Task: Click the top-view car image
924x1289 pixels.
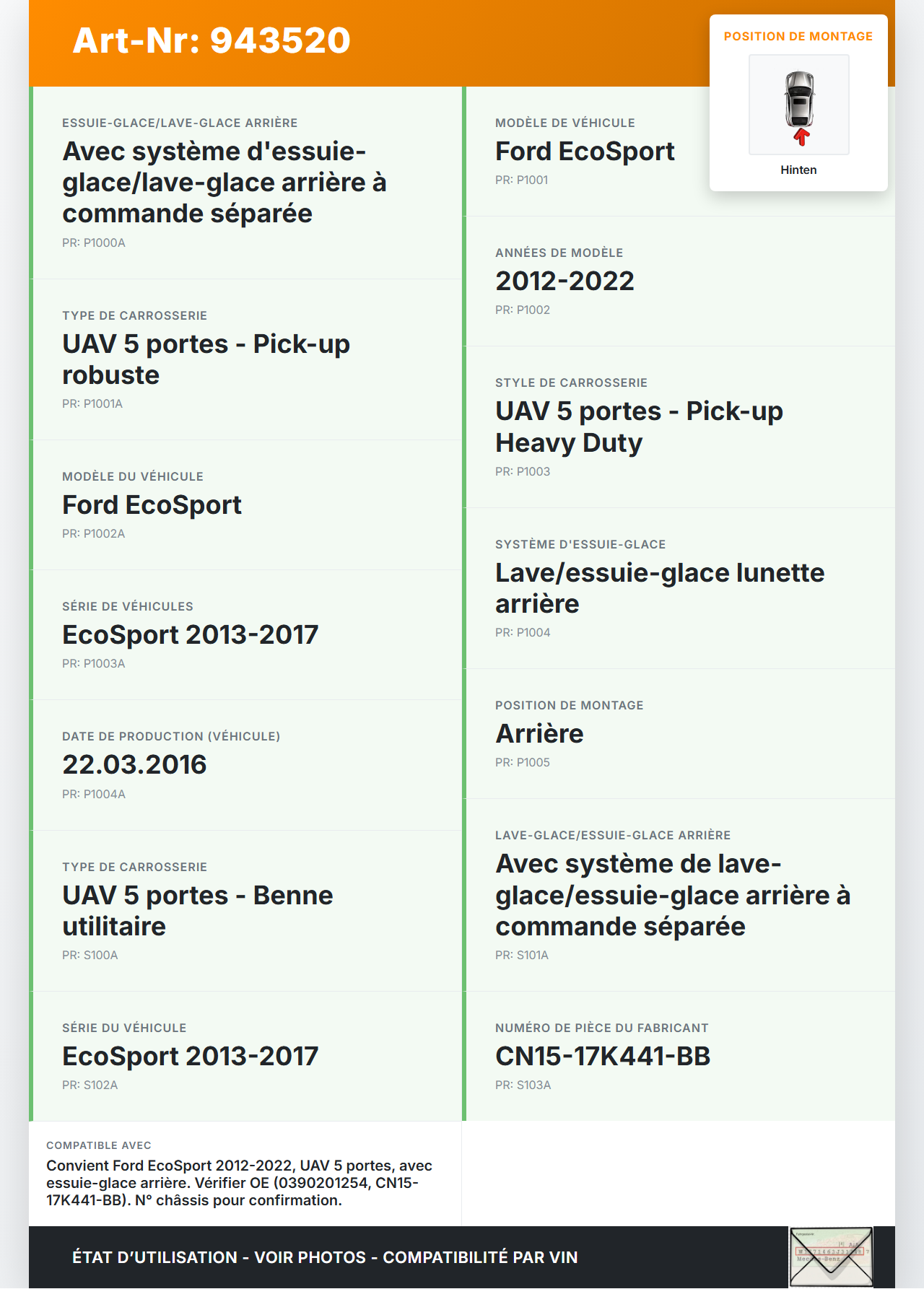Action: 798,105
